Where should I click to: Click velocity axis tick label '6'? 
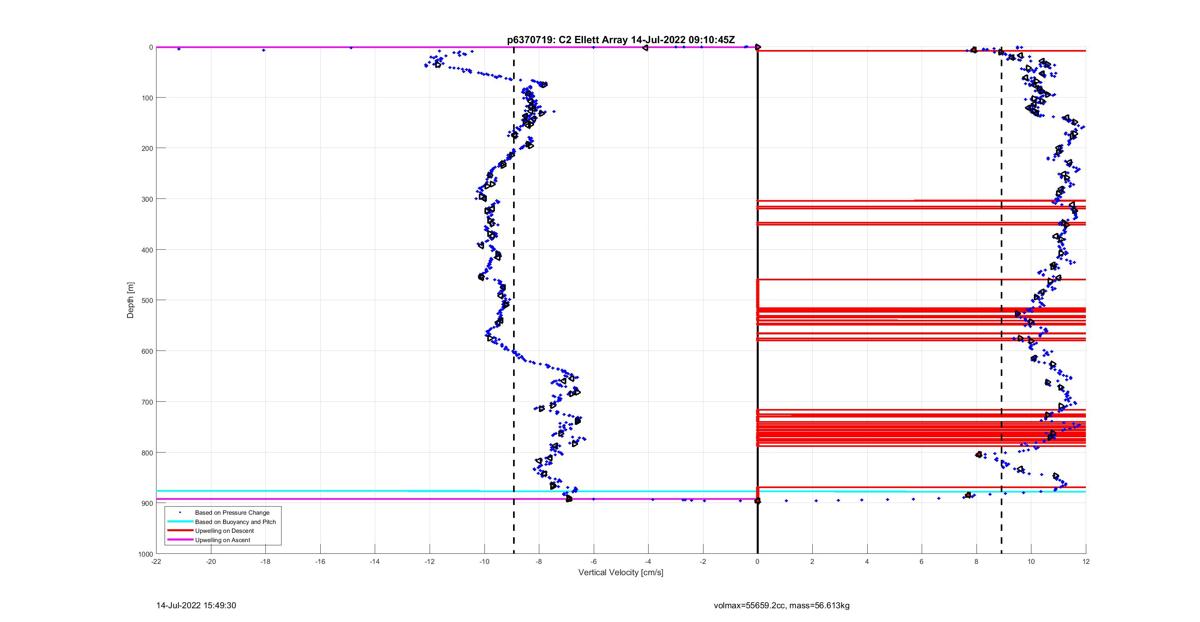coord(921,562)
